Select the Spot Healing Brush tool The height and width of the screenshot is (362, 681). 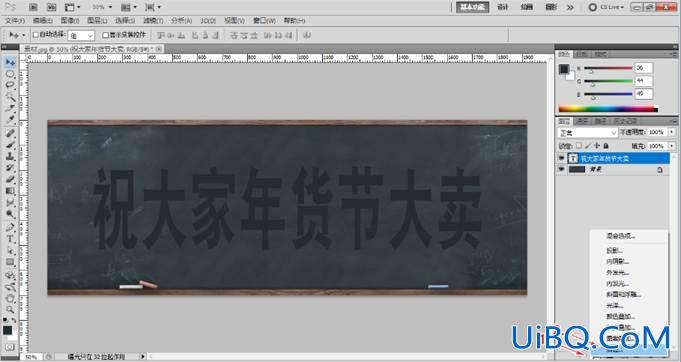[10, 134]
